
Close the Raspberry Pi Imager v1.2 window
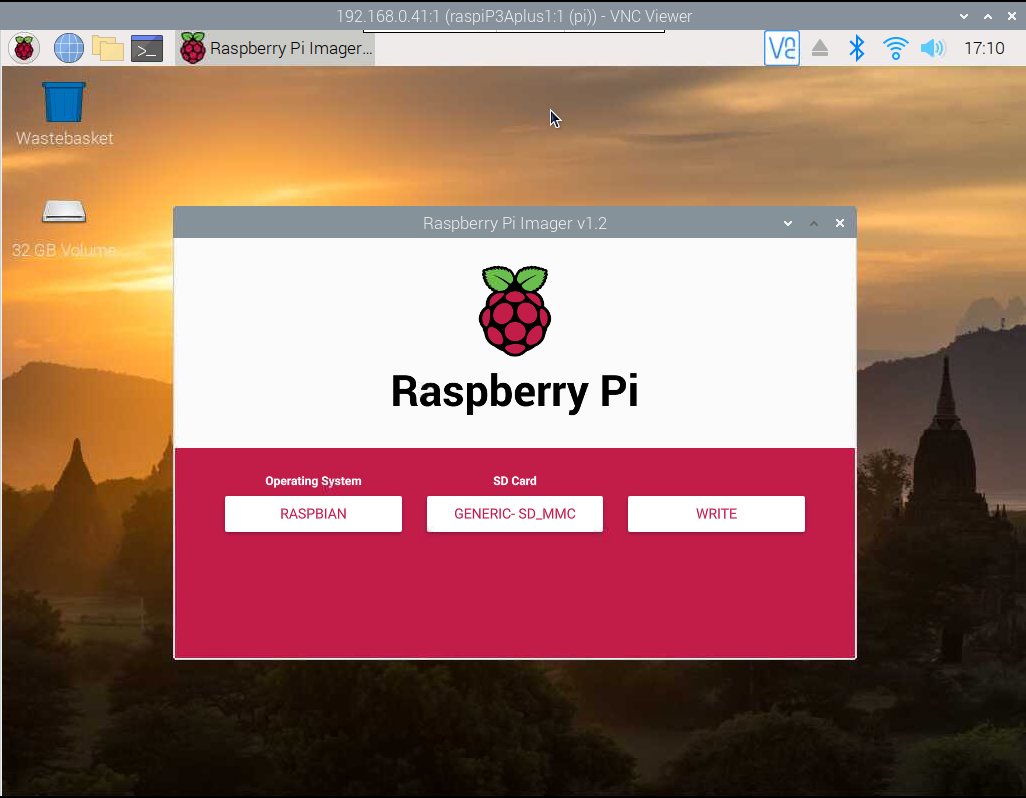(840, 223)
